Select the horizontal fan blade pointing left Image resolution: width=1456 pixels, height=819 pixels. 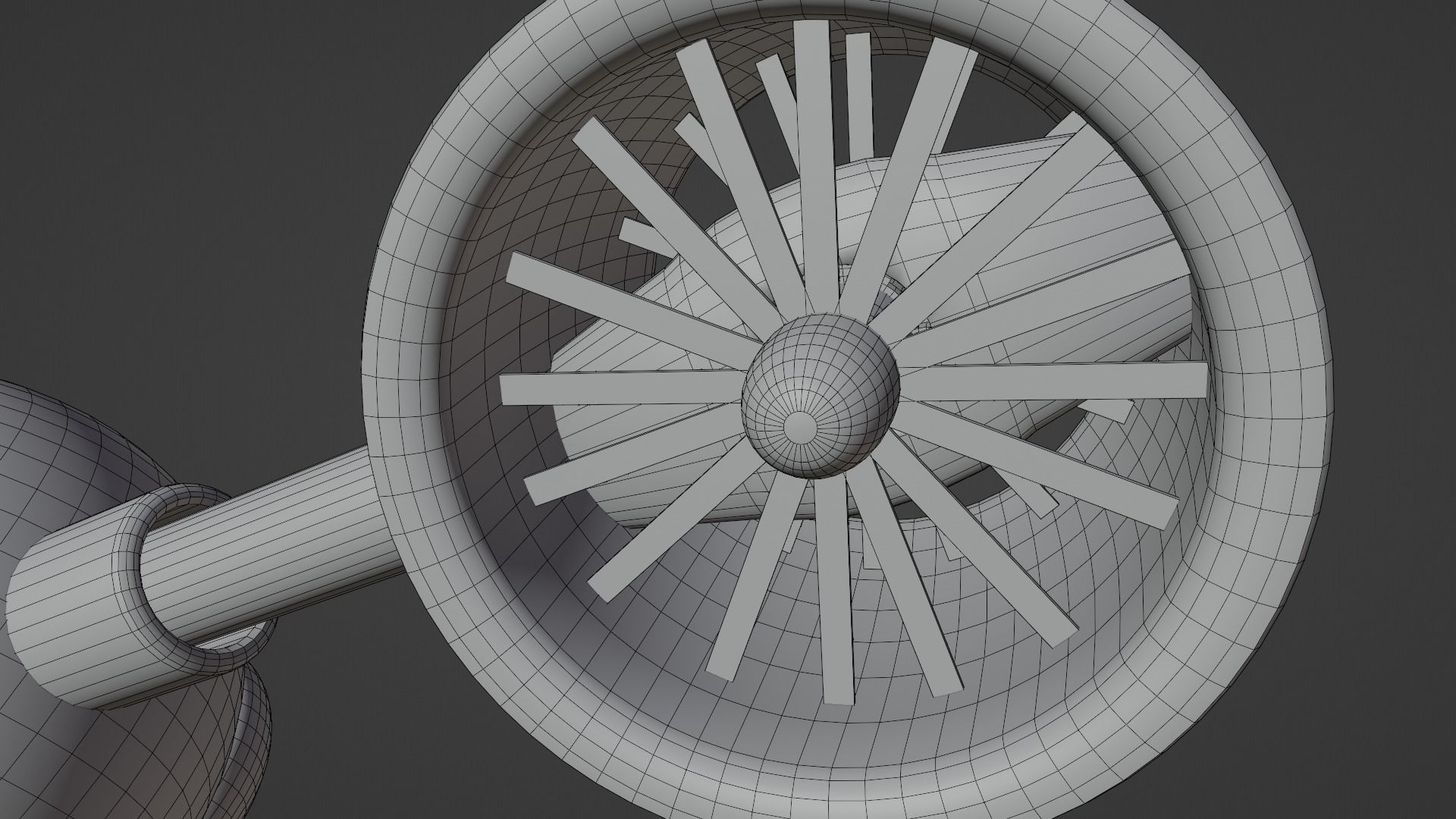click(x=622, y=388)
